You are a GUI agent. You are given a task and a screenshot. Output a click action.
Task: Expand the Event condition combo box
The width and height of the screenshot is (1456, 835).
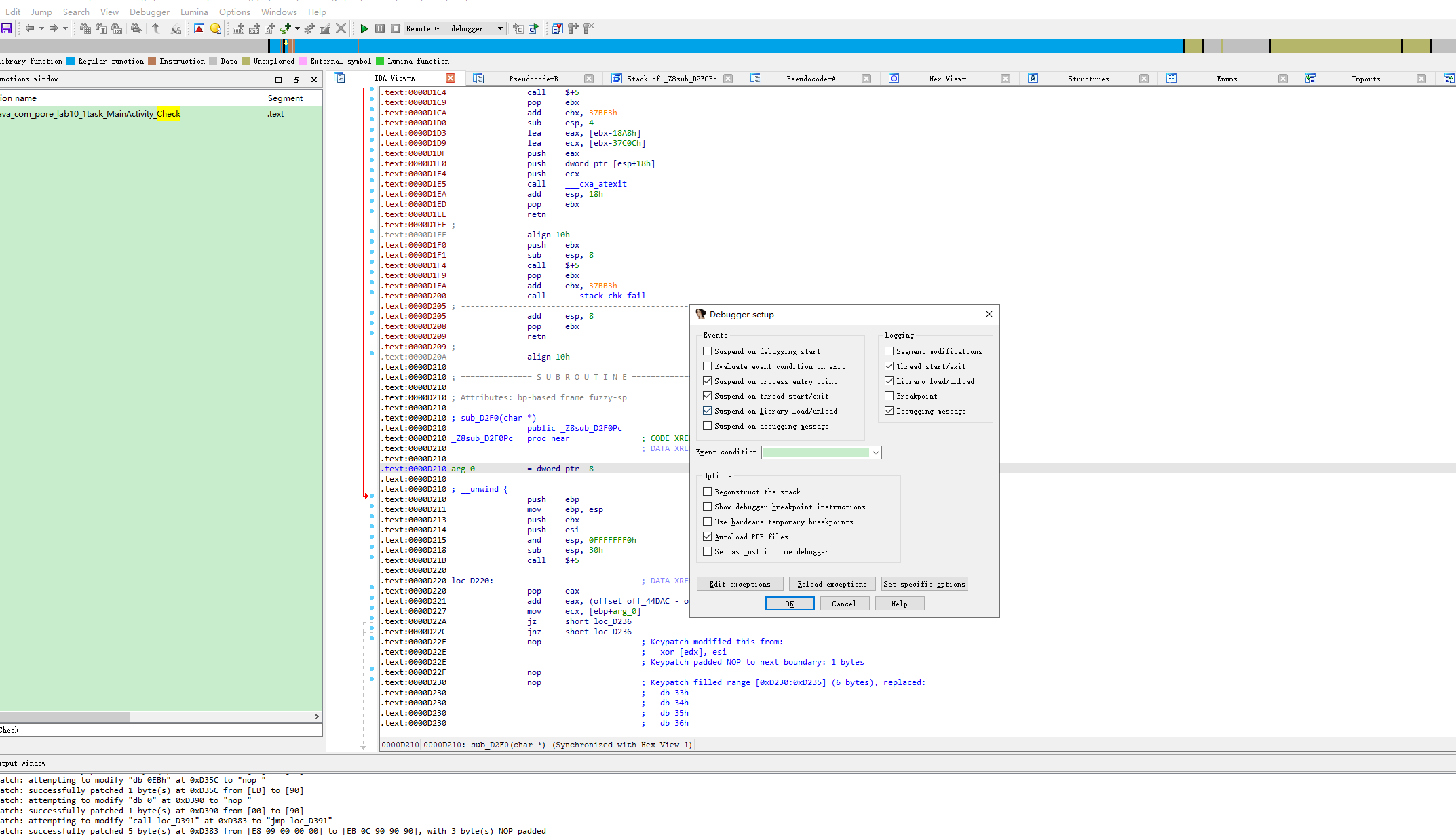[875, 452]
